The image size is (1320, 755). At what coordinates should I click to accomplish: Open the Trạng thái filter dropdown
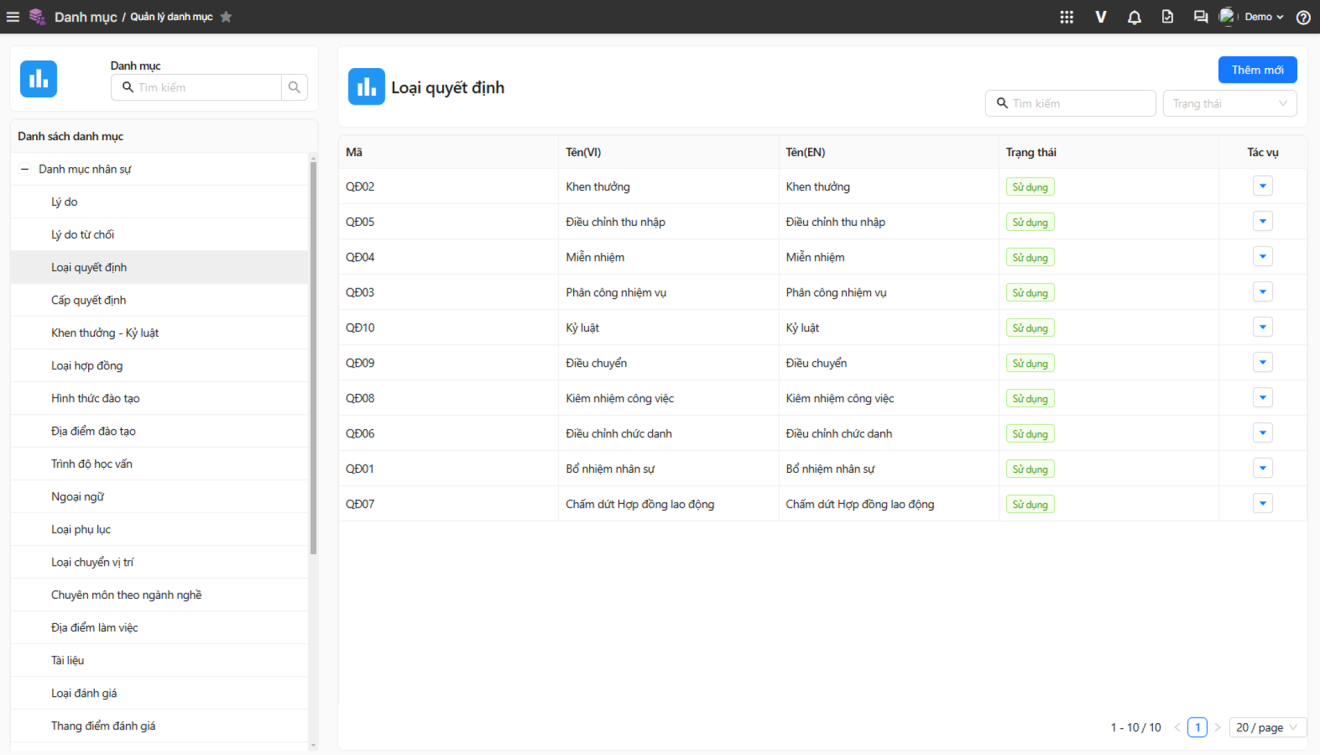(1229, 104)
